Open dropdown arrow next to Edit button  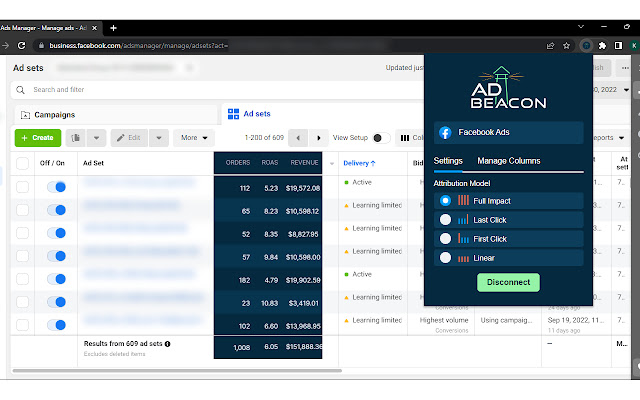[x=159, y=138]
